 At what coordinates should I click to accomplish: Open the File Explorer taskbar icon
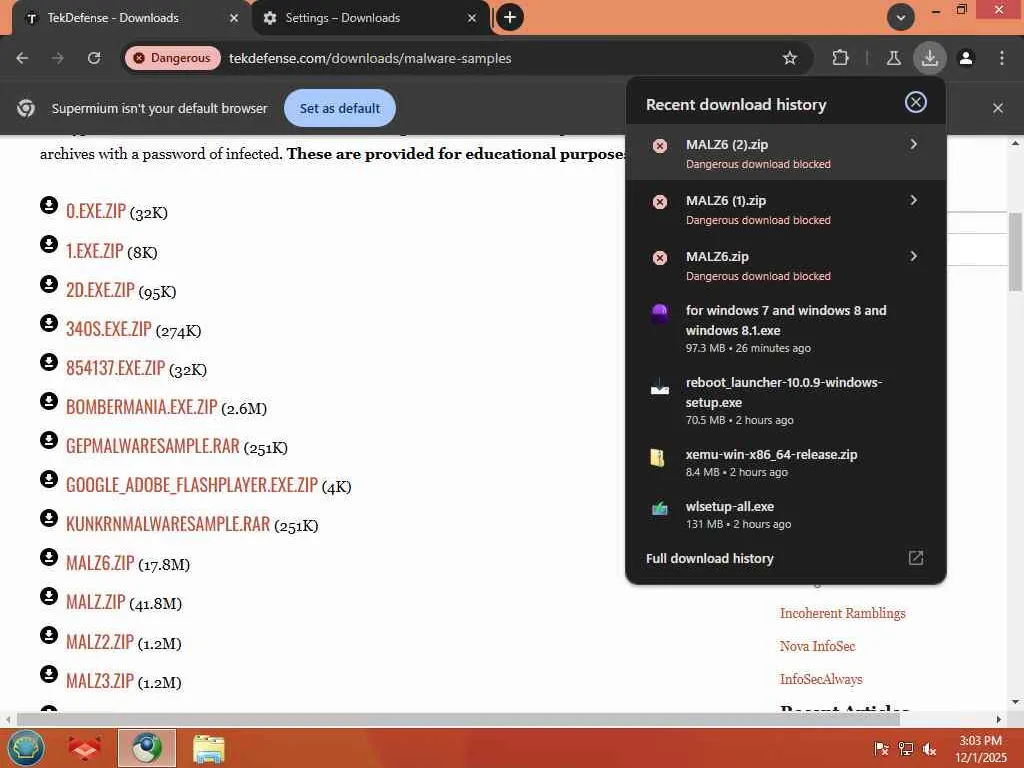coord(209,748)
